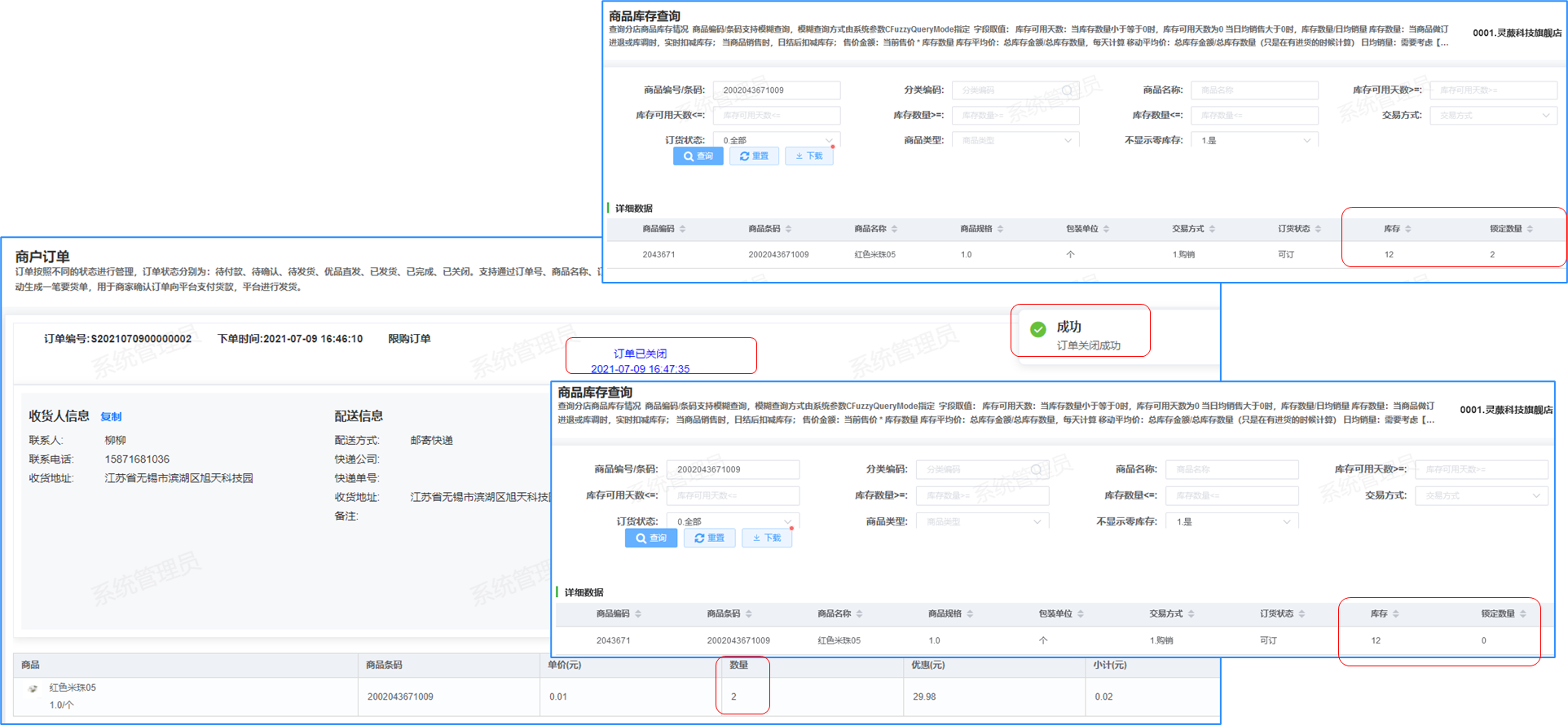Click phone number 15871681036
1568x725 pixels.
(137, 459)
